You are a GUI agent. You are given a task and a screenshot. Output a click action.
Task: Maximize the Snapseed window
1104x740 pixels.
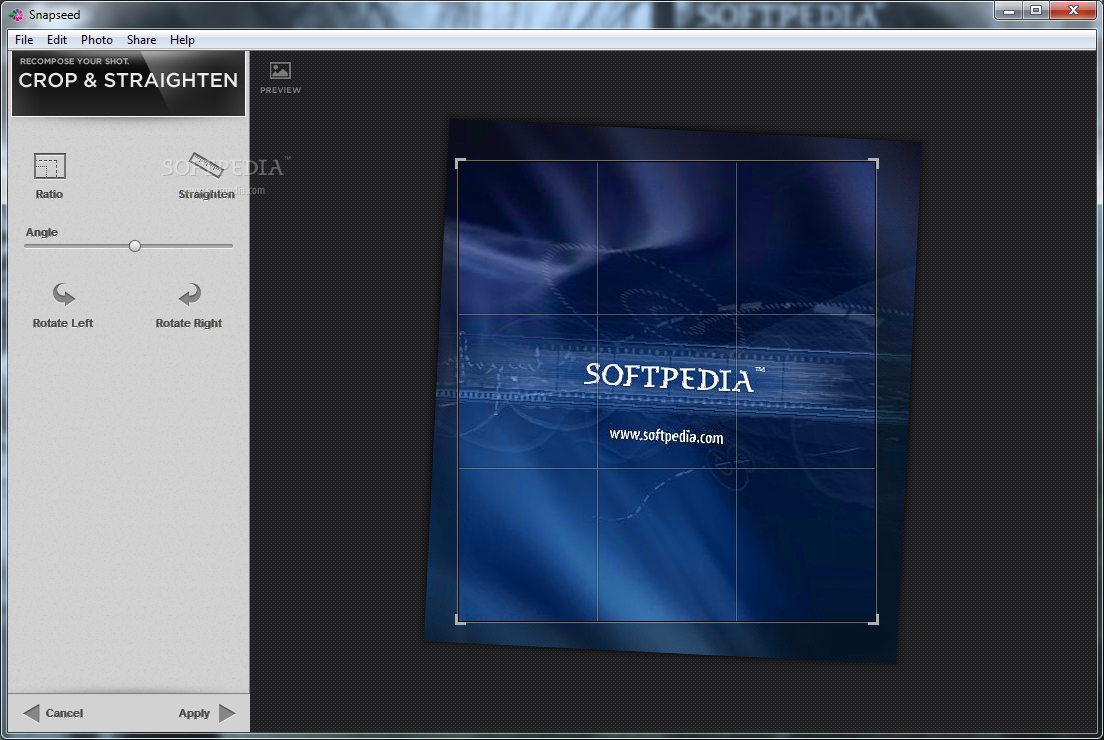point(1036,11)
